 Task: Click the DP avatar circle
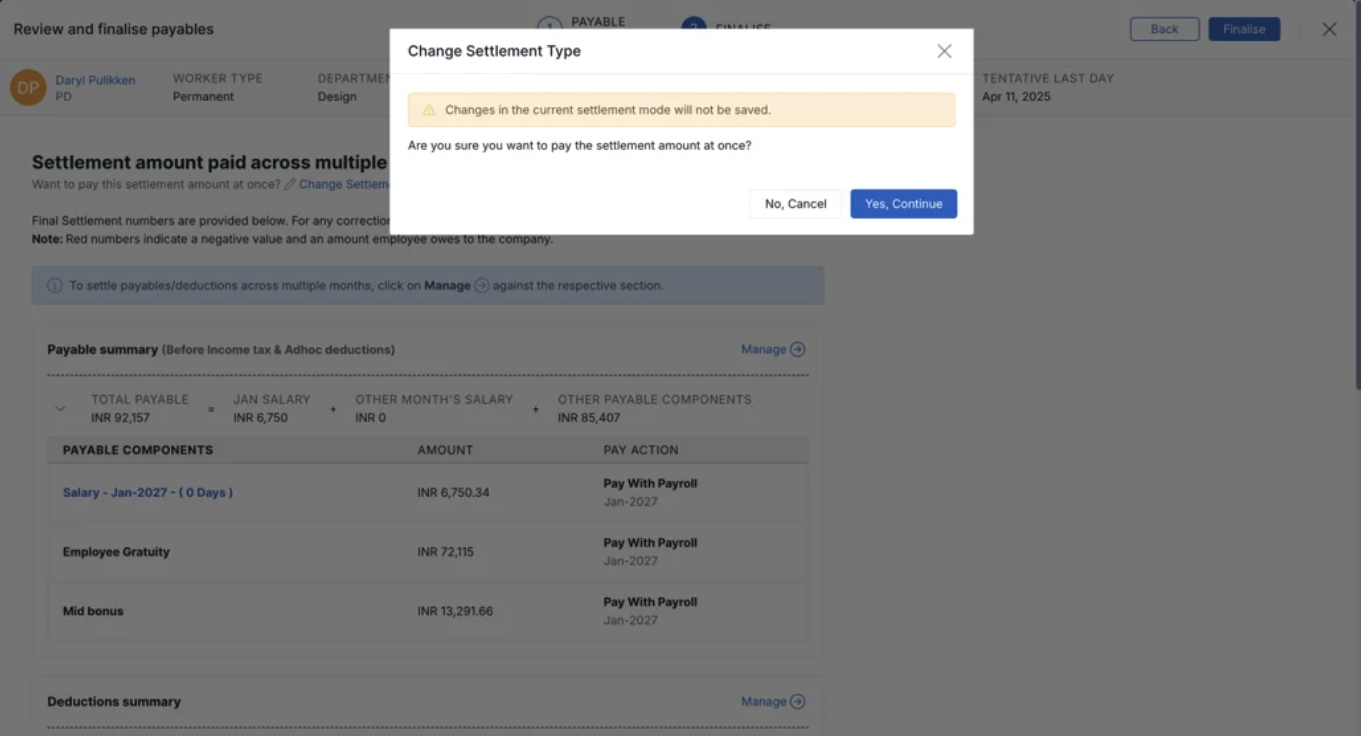click(28, 88)
